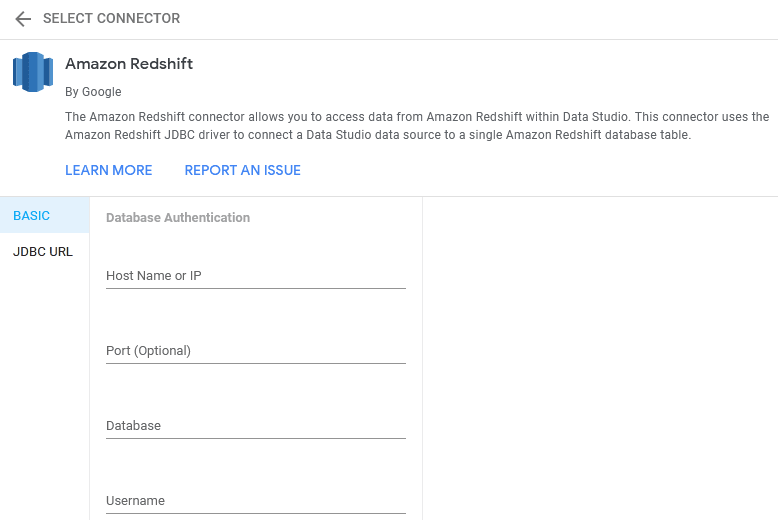The height and width of the screenshot is (520, 778).
Task: Click the By Google text
Action: tap(93, 92)
